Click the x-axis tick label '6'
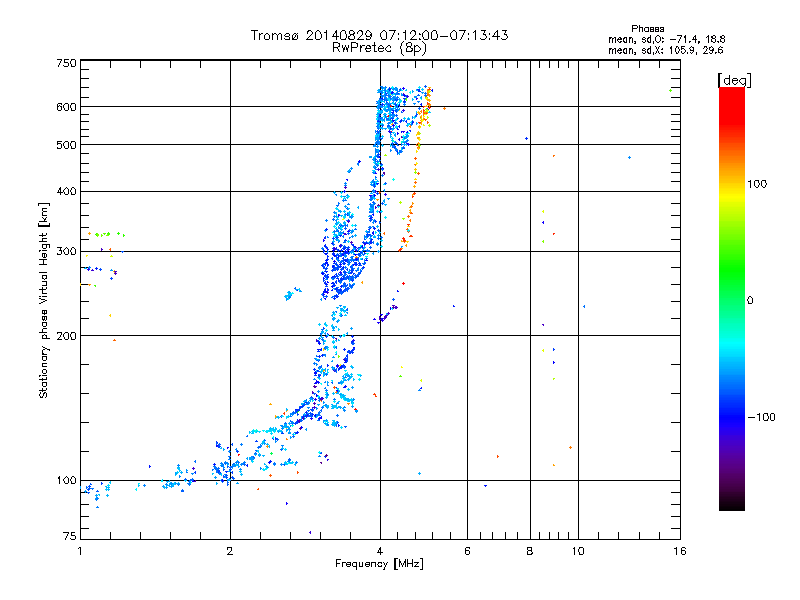 [467, 551]
